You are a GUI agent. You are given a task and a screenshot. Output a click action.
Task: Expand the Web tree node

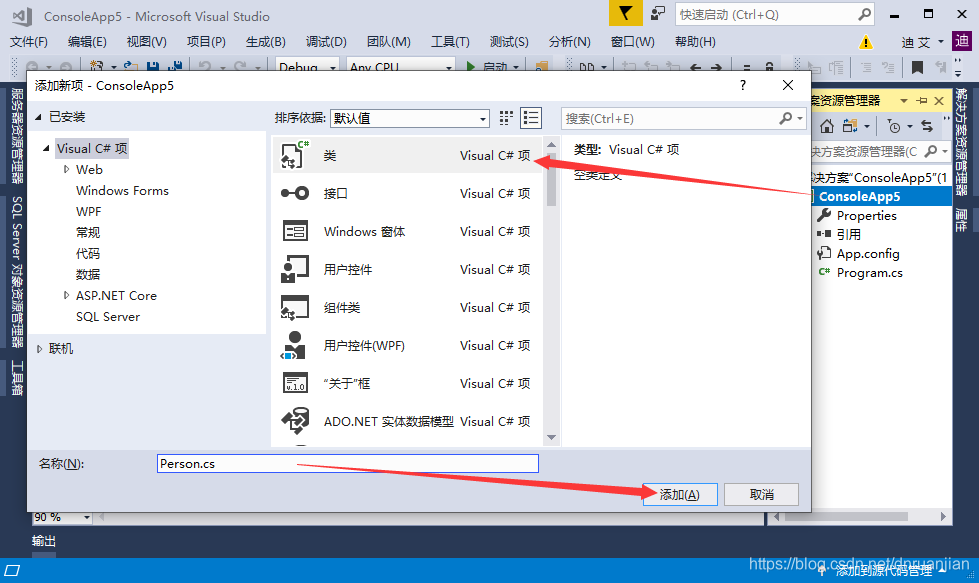[66, 169]
